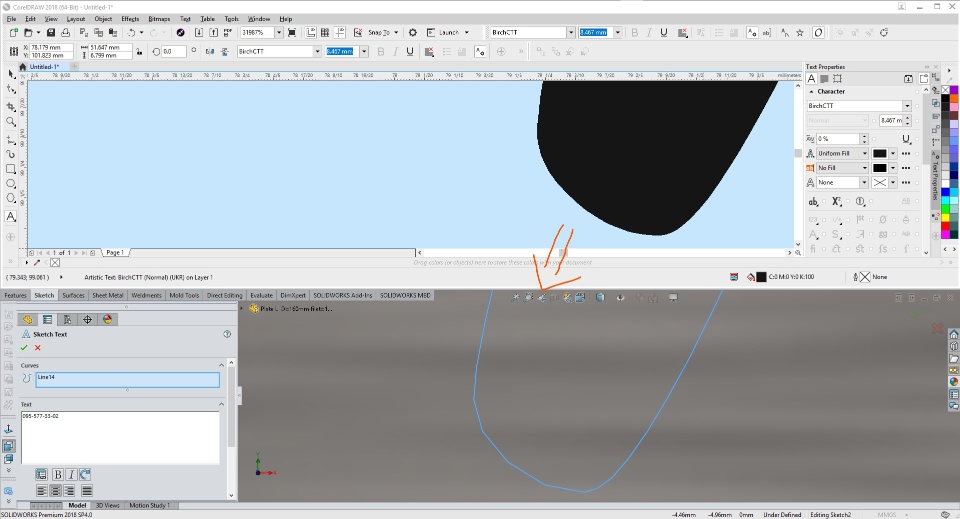The height and width of the screenshot is (519, 960).
Task: Open the Object menu in CorelDRAW
Action: (x=103, y=19)
